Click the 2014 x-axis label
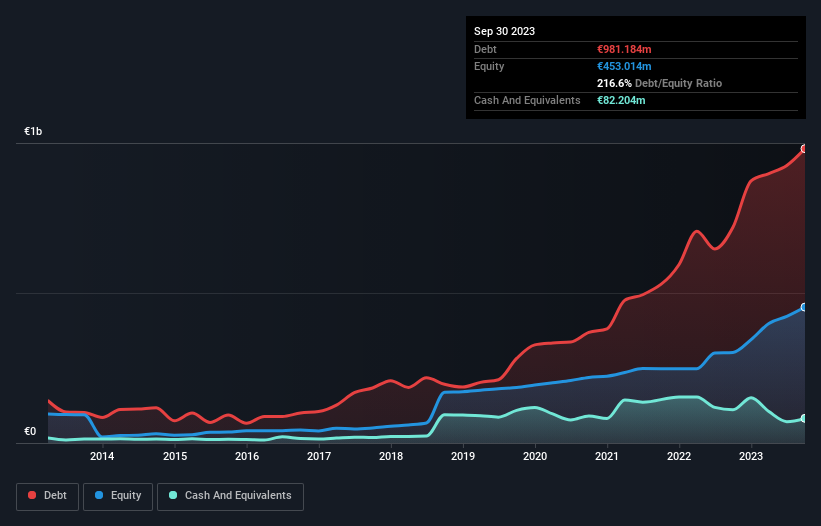 click(102, 456)
